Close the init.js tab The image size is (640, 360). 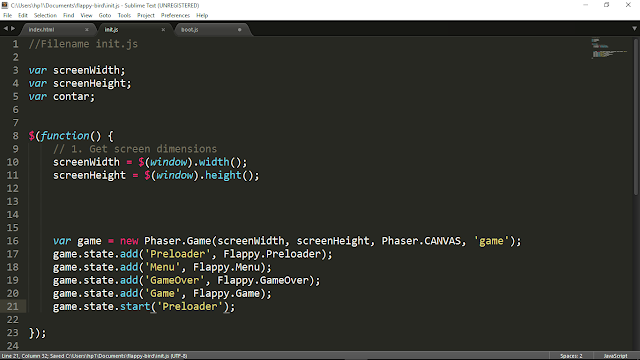163,30
